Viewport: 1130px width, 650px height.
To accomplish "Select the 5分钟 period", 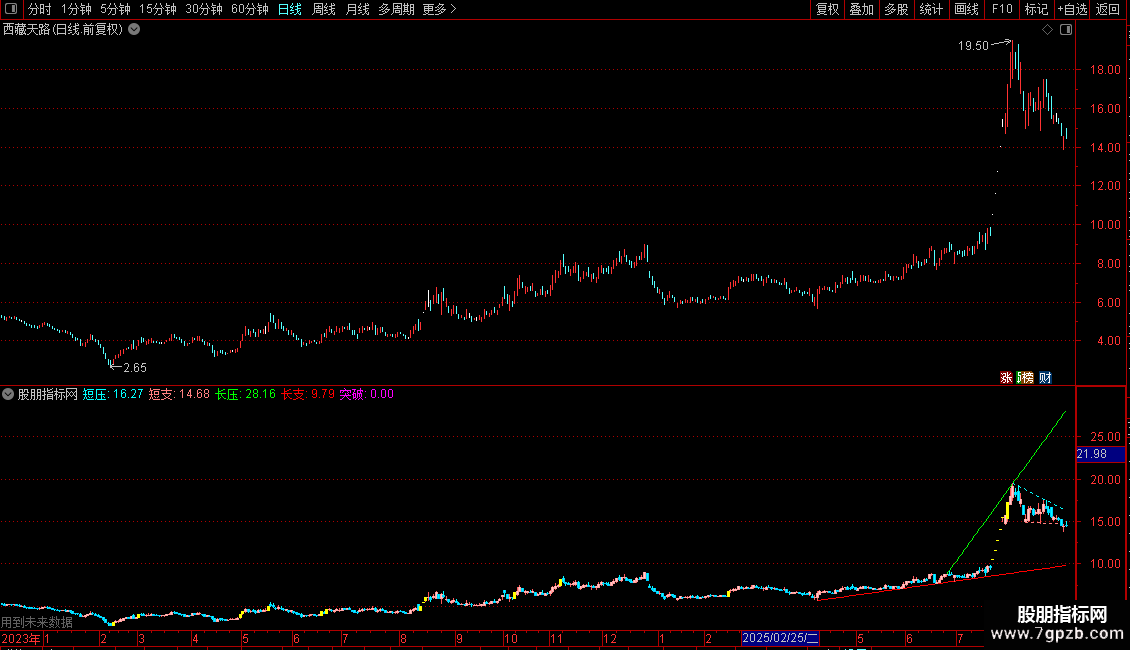I will click(x=115, y=9).
